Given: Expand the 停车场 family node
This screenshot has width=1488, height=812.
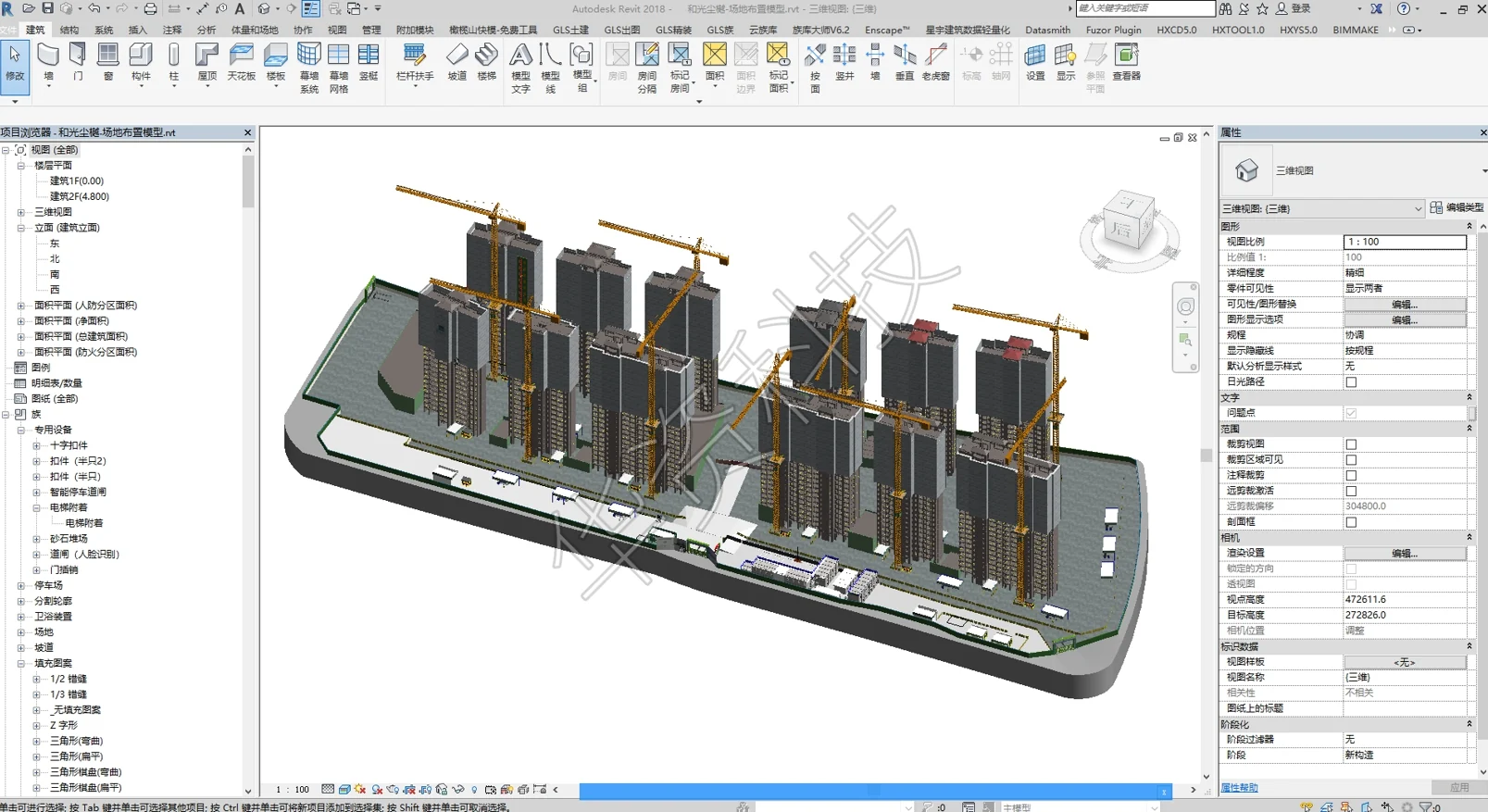Looking at the screenshot, I should click(20, 585).
